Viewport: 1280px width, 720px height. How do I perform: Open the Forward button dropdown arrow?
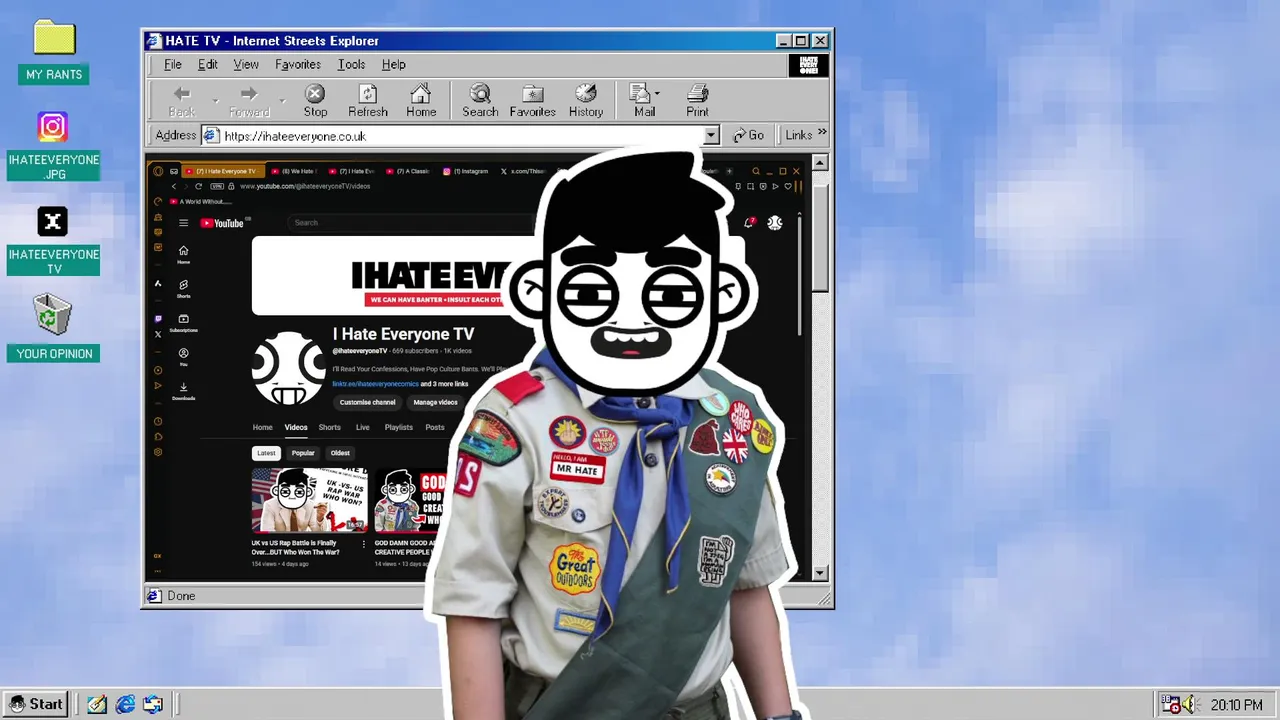(x=282, y=100)
